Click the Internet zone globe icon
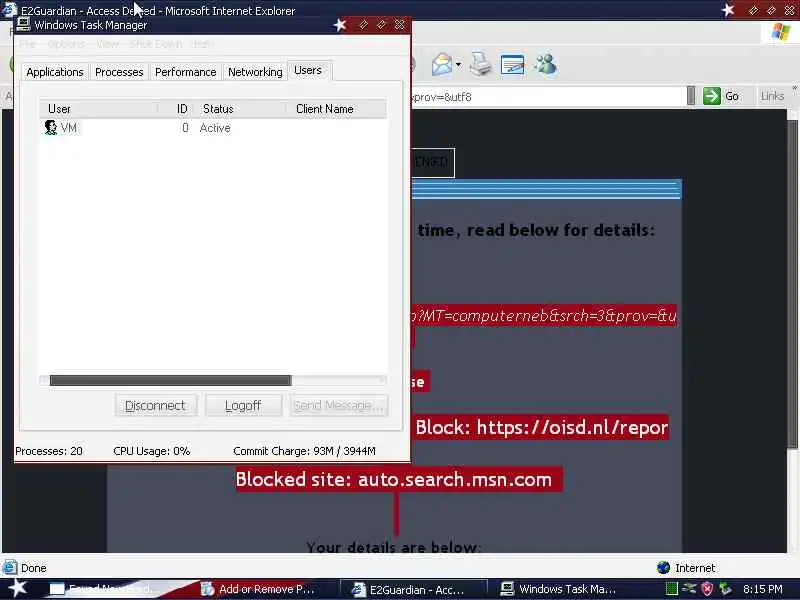800x600 pixels. click(663, 567)
